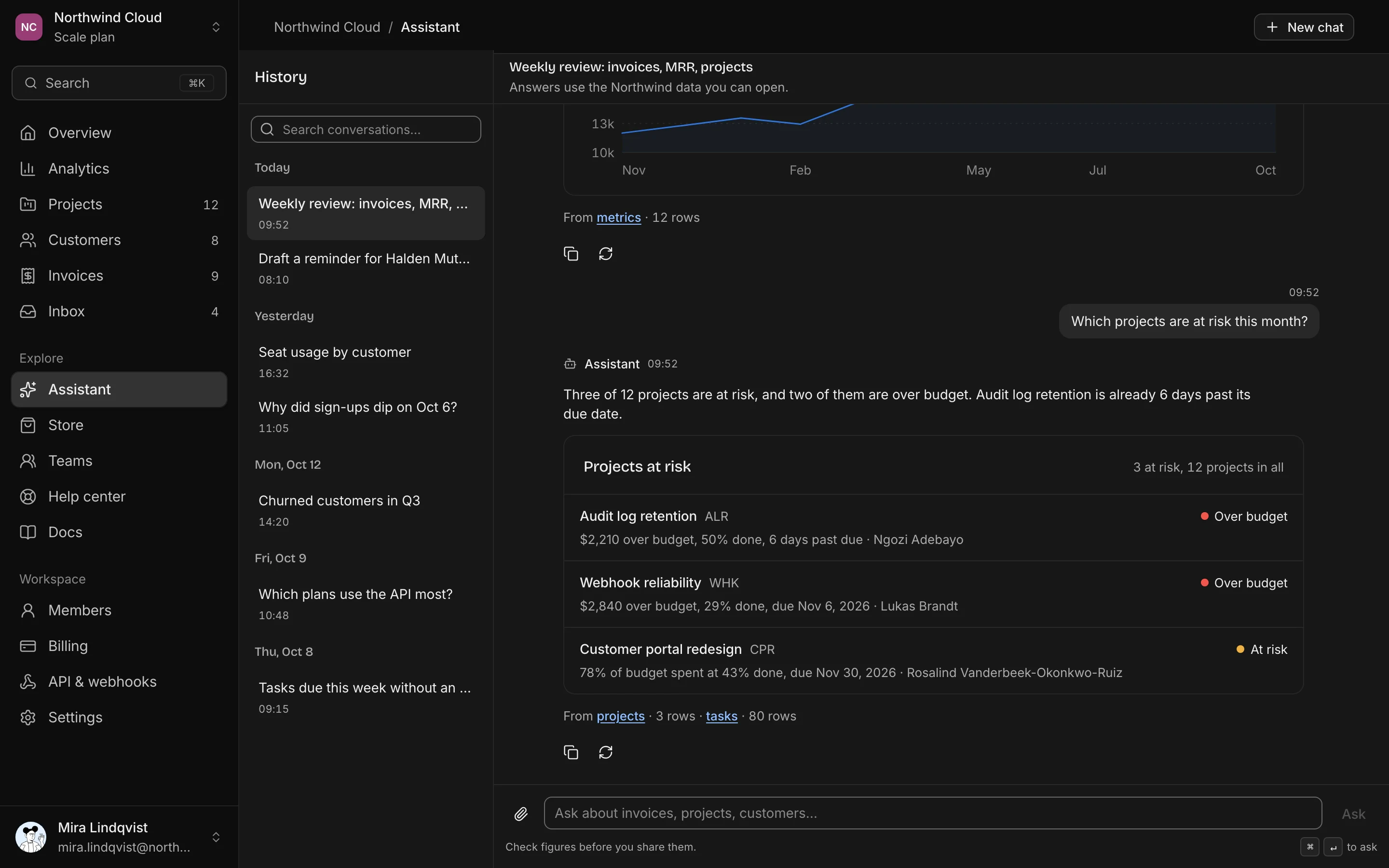The height and width of the screenshot is (868, 1389).
Task: Start a New chat
Action: point(1304,27)
